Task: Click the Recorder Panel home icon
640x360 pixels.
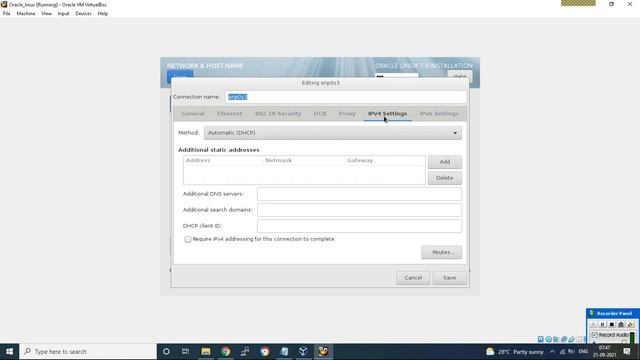Action: [x=621, y=324]
